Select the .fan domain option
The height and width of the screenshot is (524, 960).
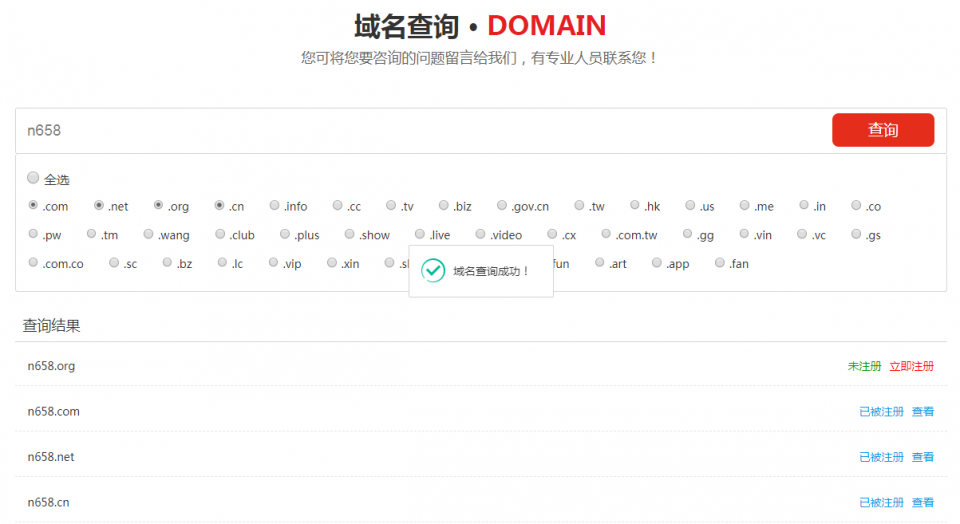(x=719, y=263)
